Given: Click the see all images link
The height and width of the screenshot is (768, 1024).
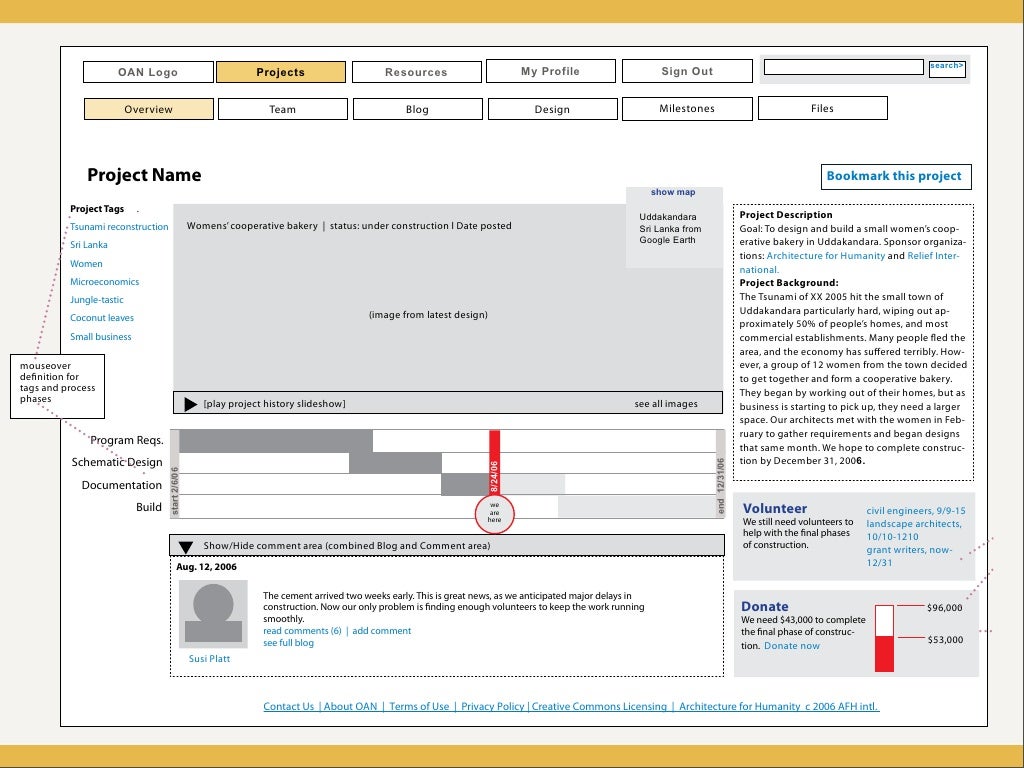Looking at the screenshot, I should click(665, 404).
